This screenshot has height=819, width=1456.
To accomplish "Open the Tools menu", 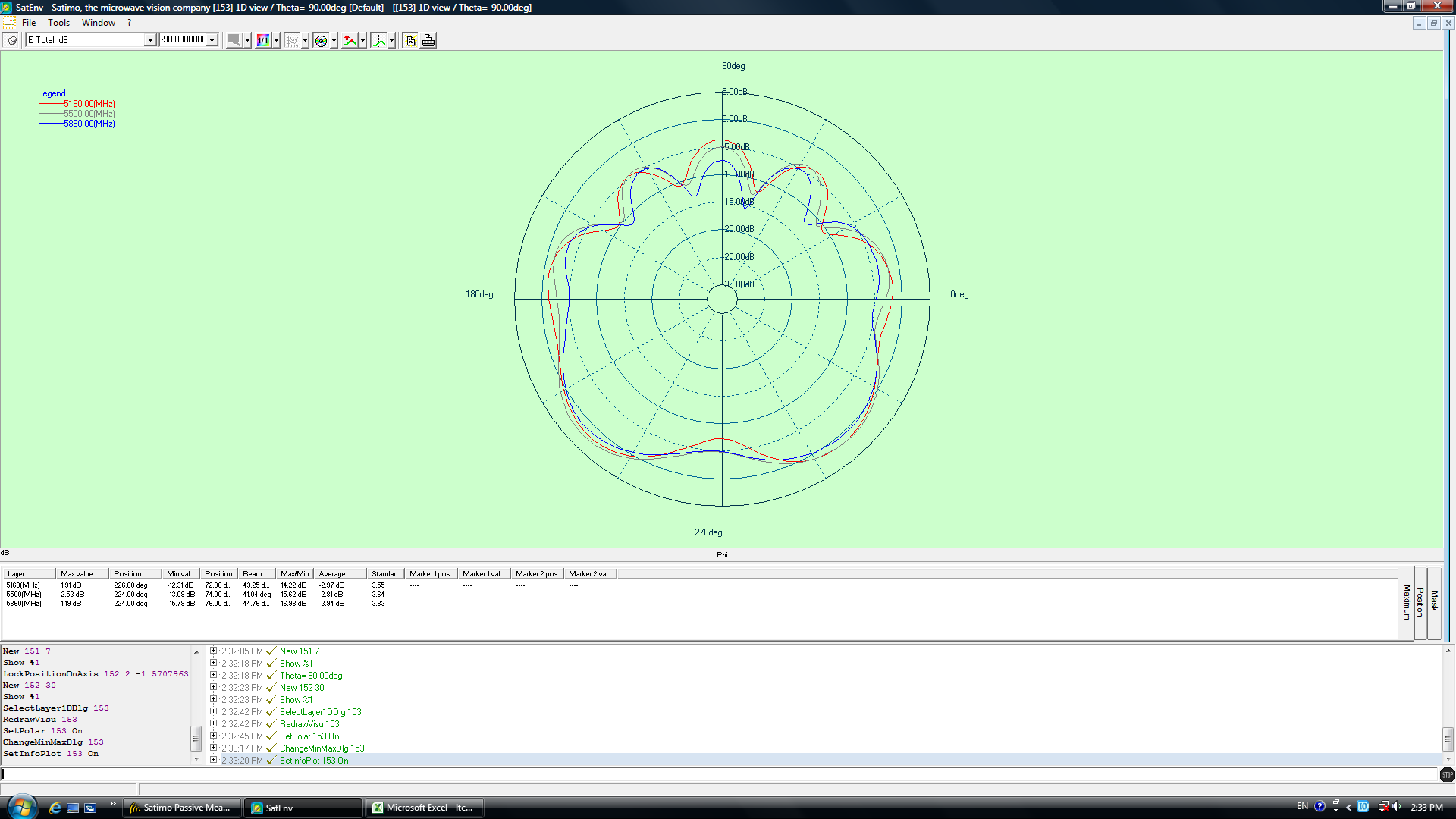I will coord(58,23).
